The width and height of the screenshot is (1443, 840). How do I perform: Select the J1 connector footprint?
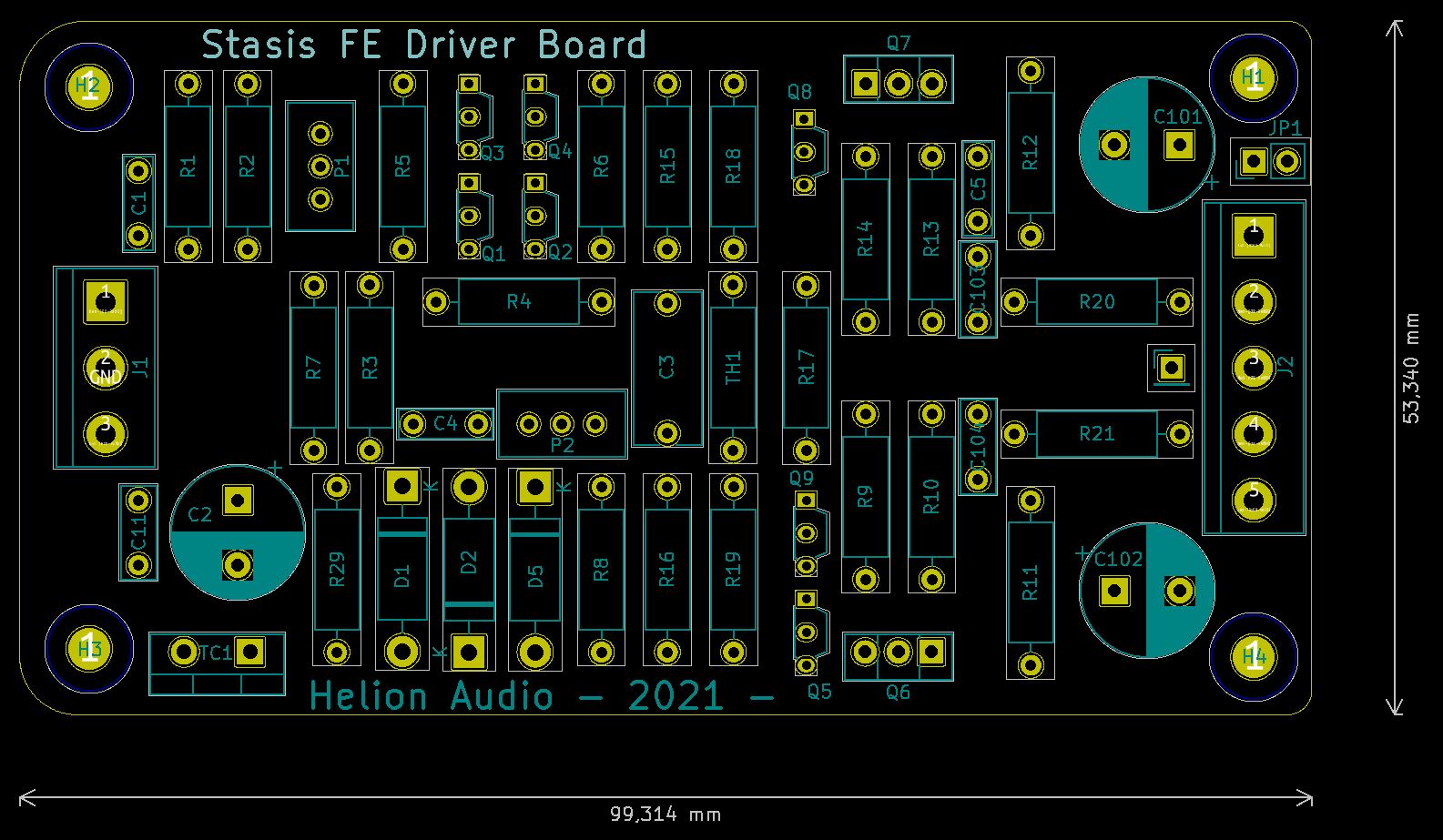[106, 368]
